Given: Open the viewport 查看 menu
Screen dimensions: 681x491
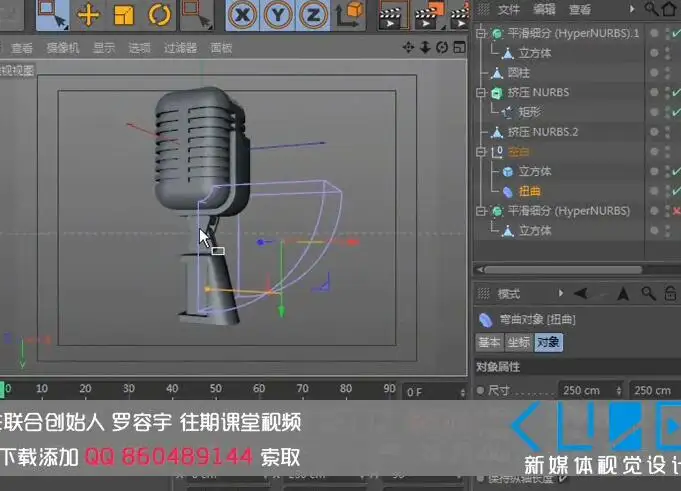Looking at the screenshot, I should coord(22,48).
